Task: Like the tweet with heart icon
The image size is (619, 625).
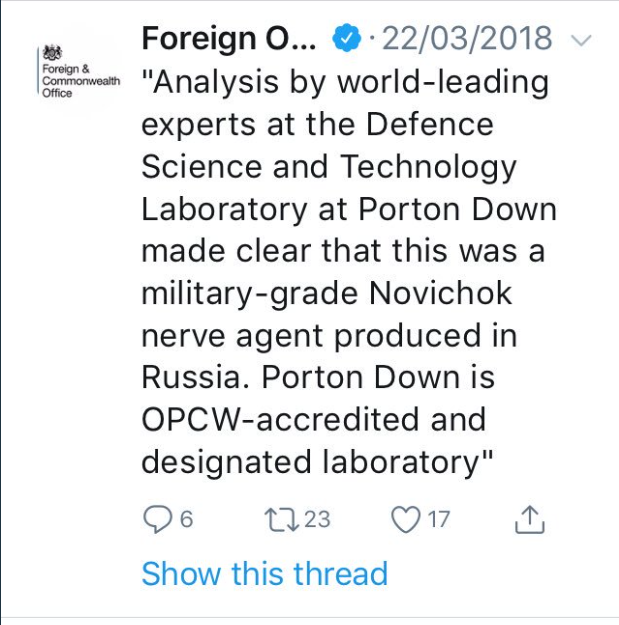Action: (x=404, y=518)
